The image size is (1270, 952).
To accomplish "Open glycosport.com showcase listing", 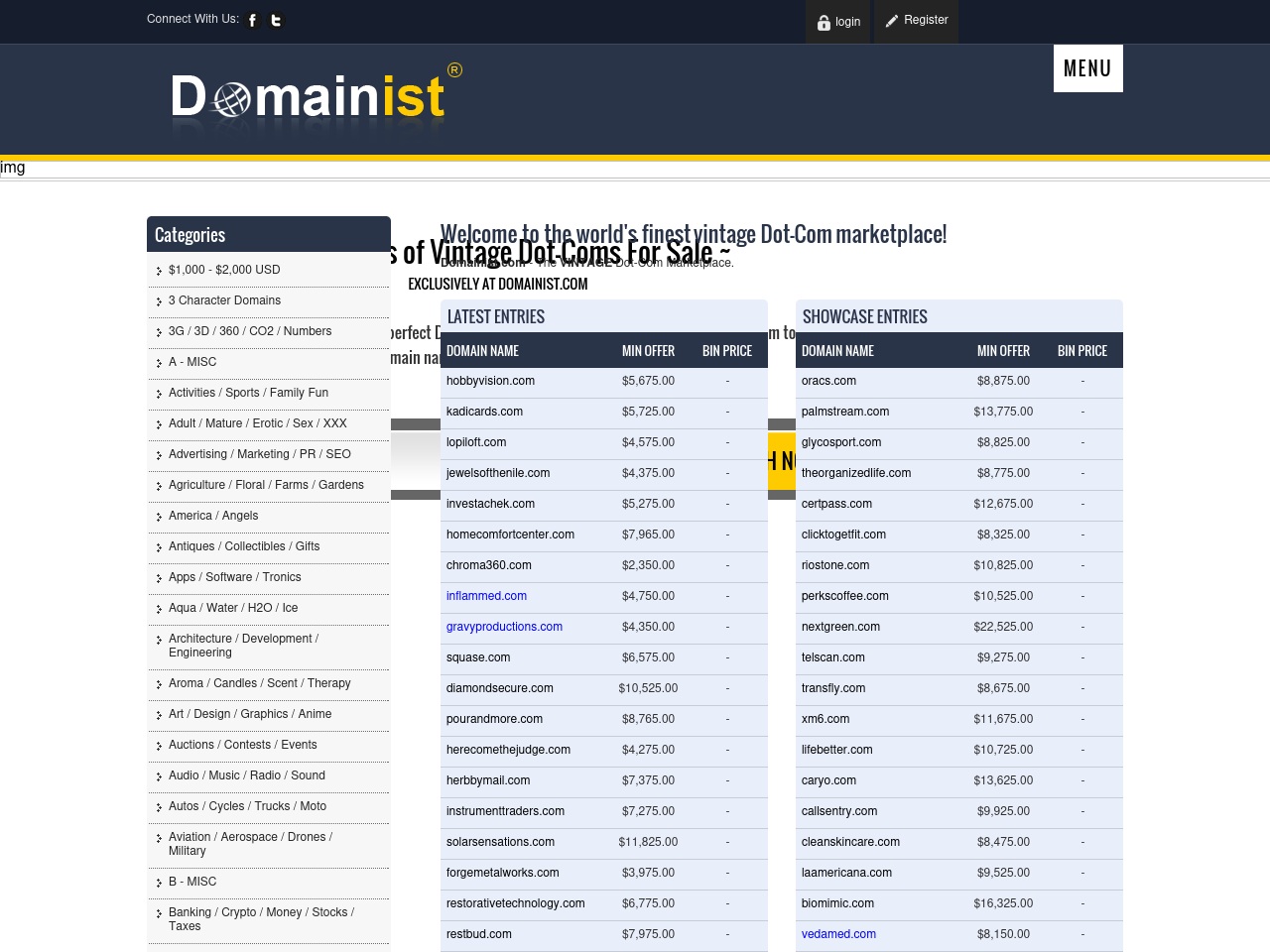I will point(841,442).
